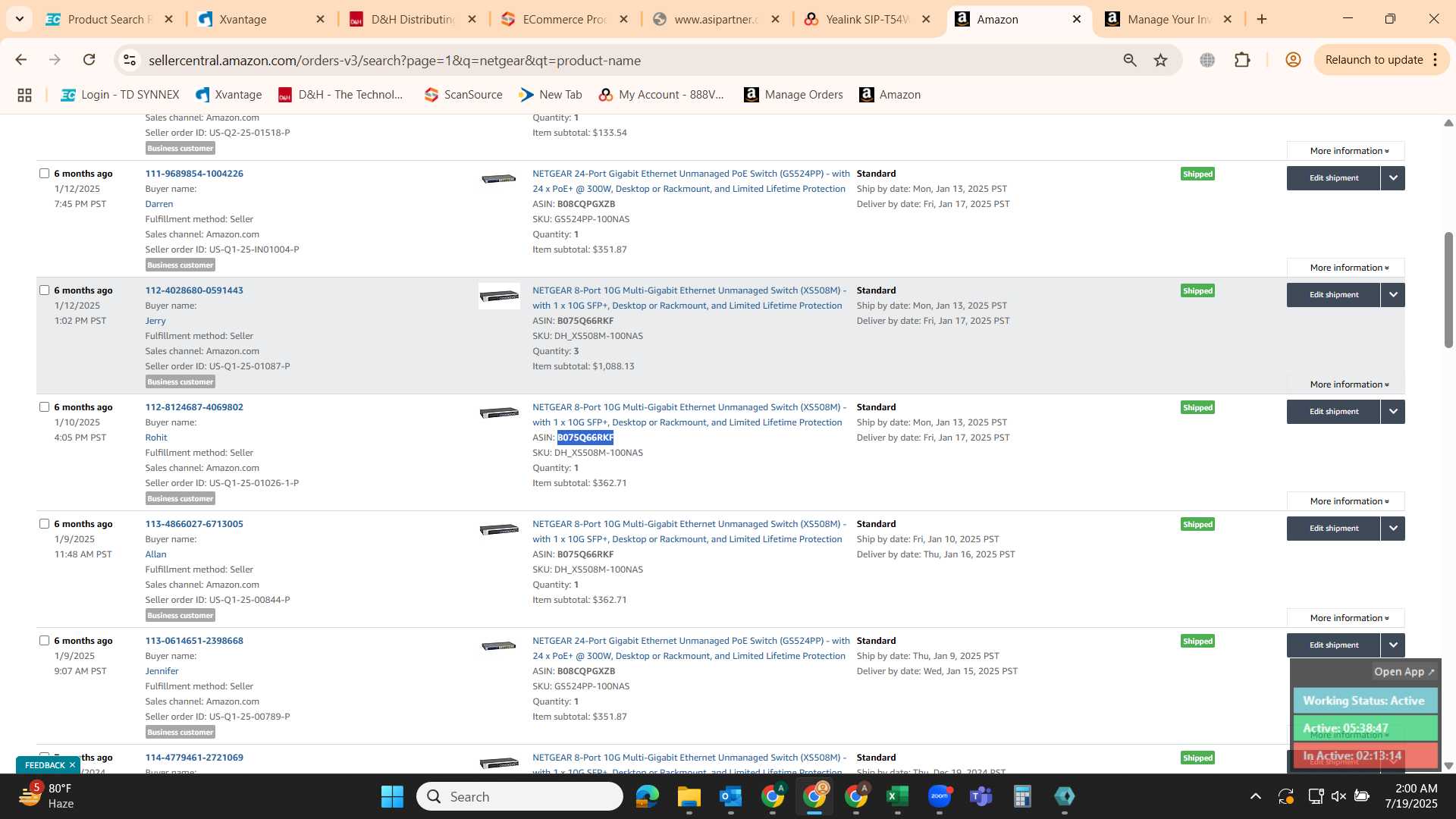The width and height of the screenshot is (1456, 819).
Task: Open Zoom from taskbar
Action: (939, 797)
